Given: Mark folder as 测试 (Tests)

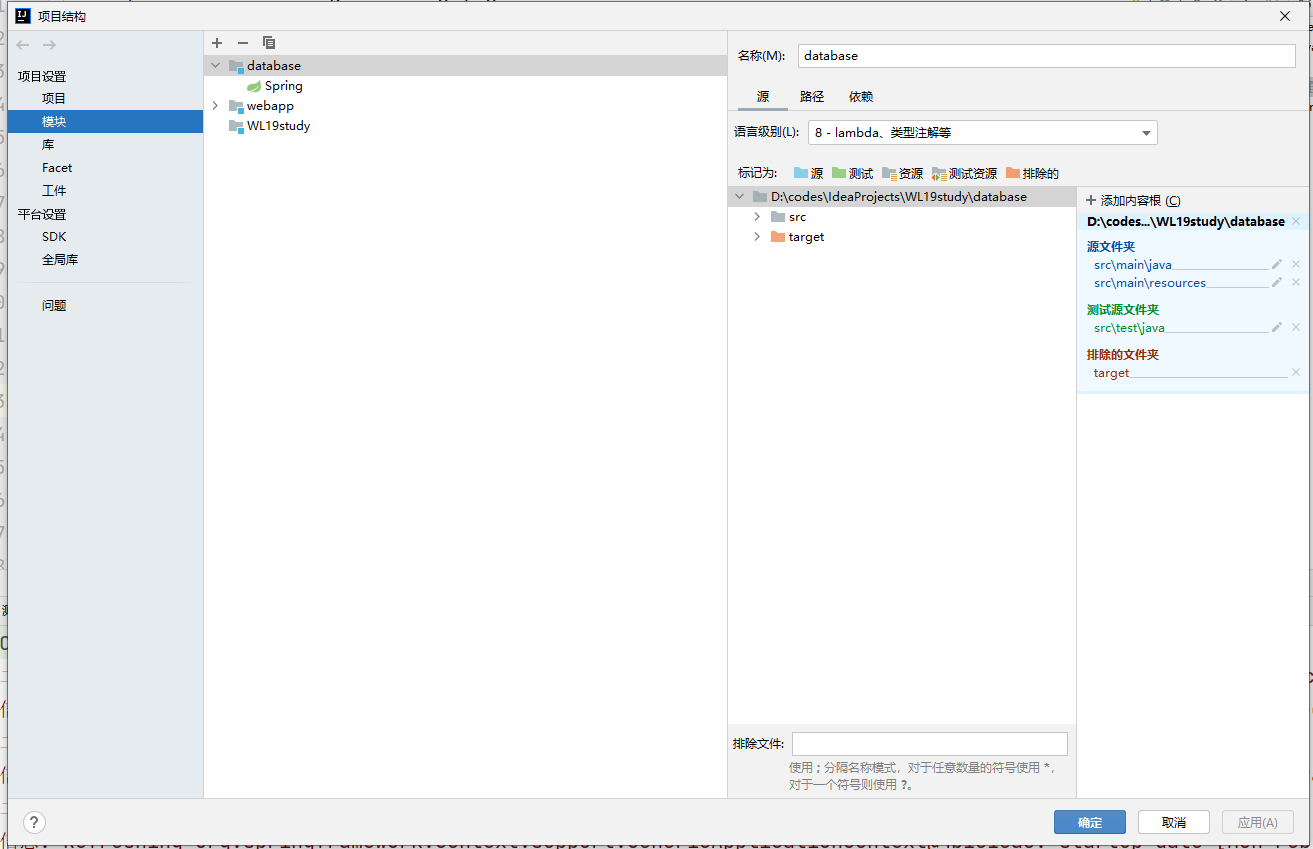Looking at the screenshot, I should pos(852,173).
